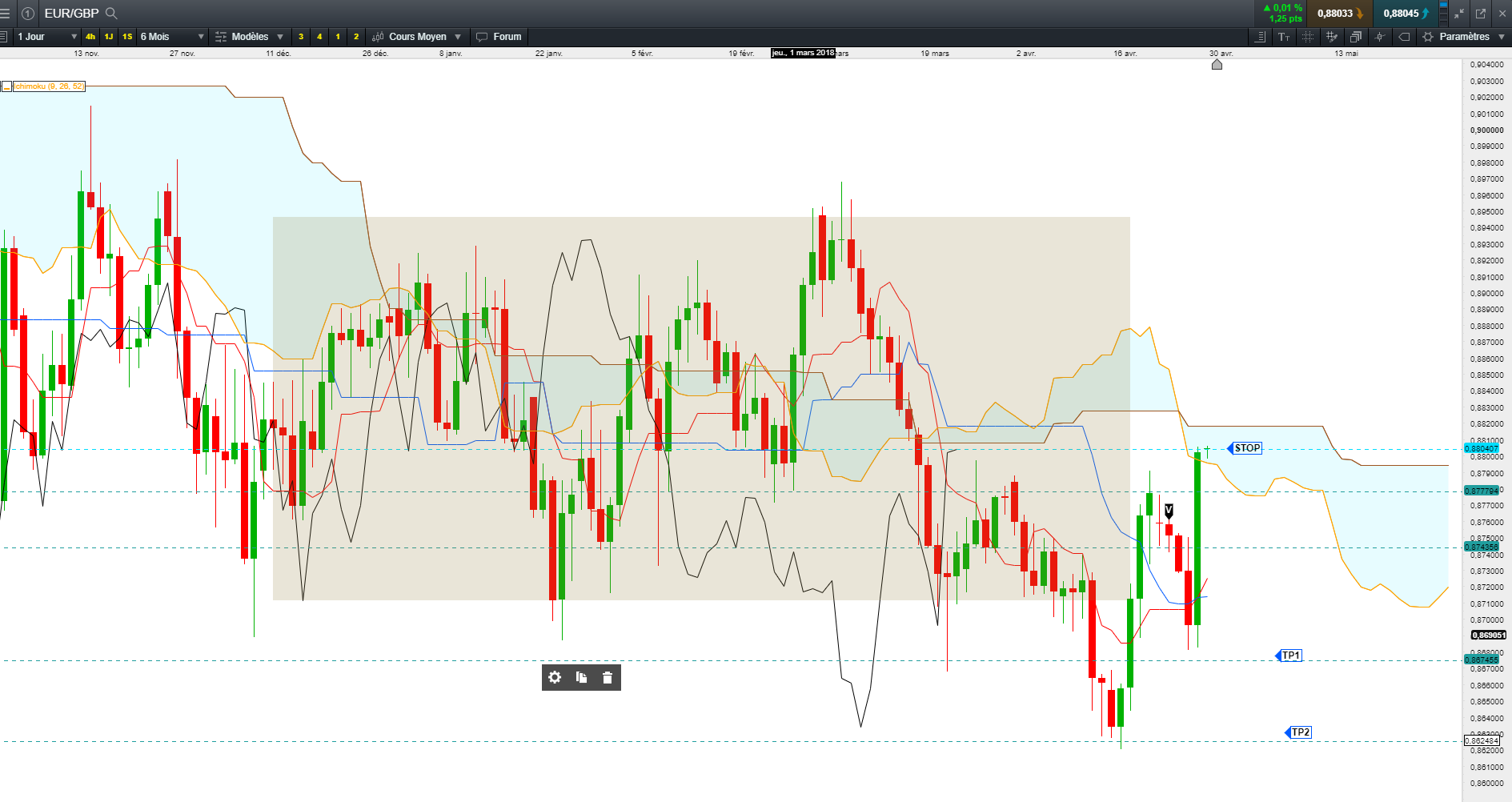Switch to the 4h timeframe shortcut

[90, 37]
